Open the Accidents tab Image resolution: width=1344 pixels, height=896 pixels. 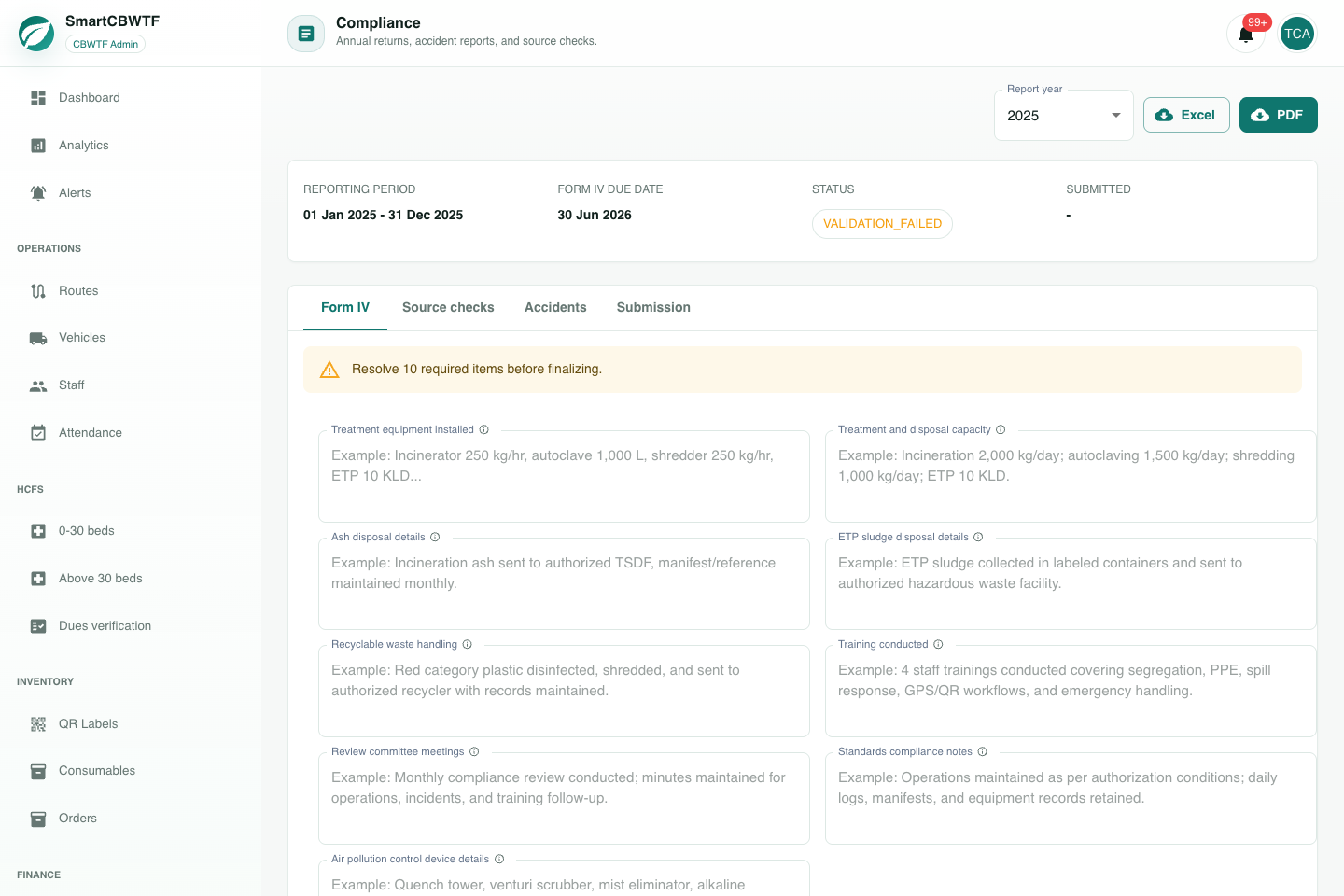pyautogui.click(x=555, y=308)
